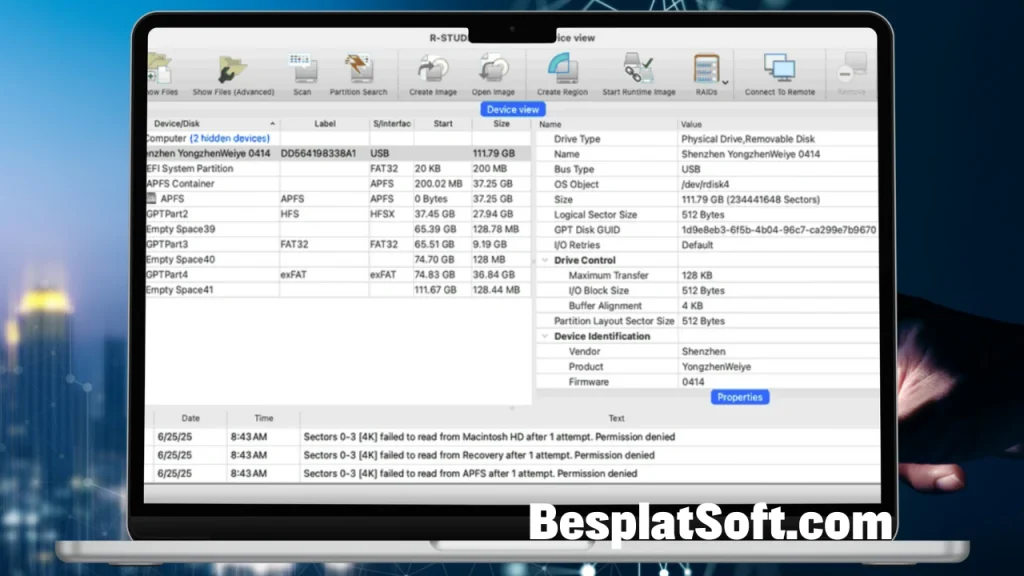Open the RAIDs dropdown arrow
Image resolution: width=1024 pixels, height=576 pixels.
(725, 82)
